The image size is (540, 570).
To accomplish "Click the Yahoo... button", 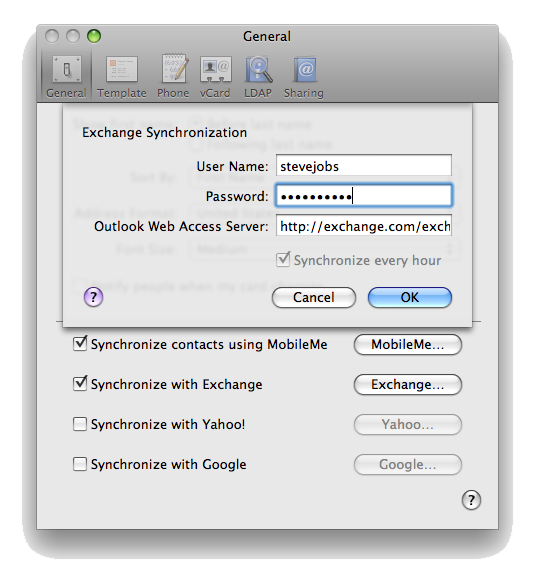I will [x=408, y=424].
